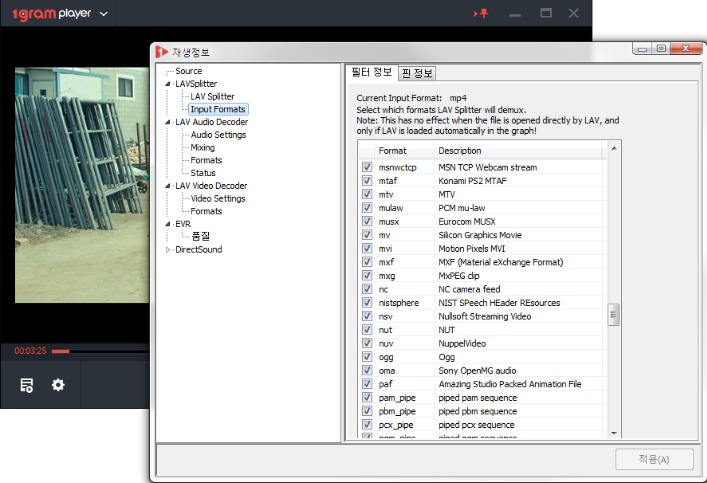Toggle the oma format checkbox
Image resolution: width=707 pixels, height=483 pixels.
(367, 370)
